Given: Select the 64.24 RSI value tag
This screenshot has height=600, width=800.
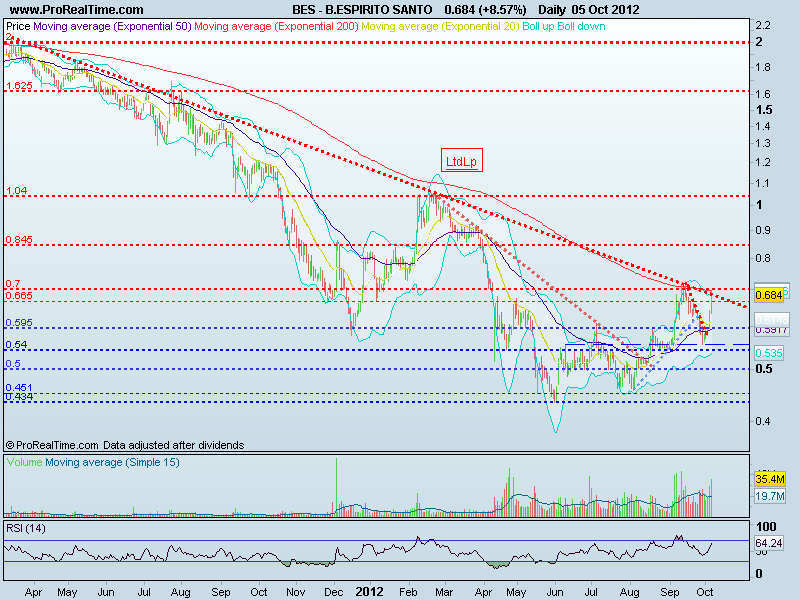Looking at the screenshot, I should (x=769, y=543).
